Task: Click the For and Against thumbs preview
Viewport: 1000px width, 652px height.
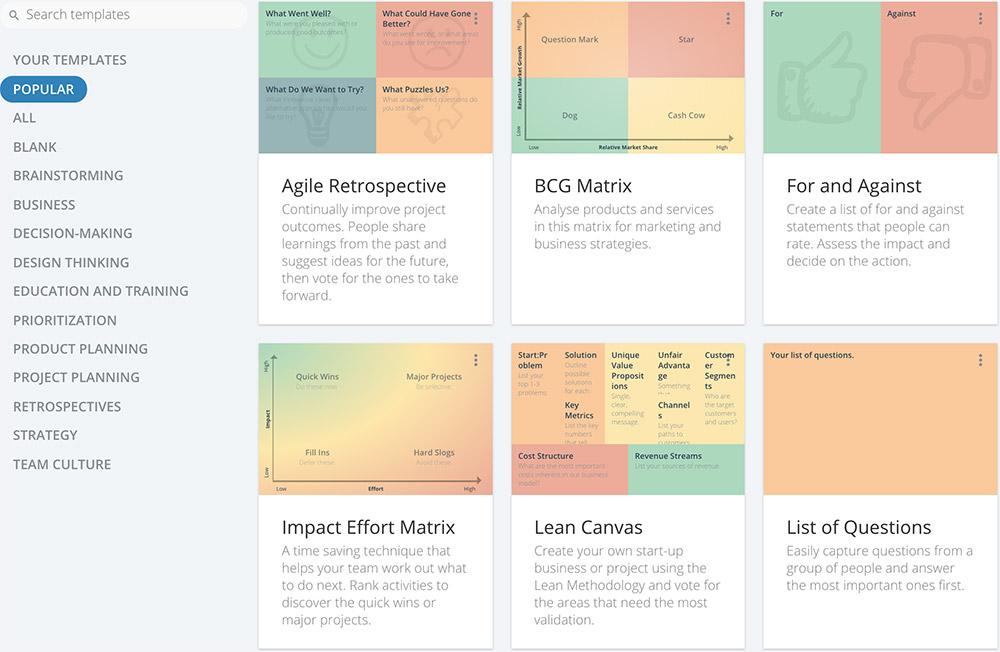Action: 880,78
